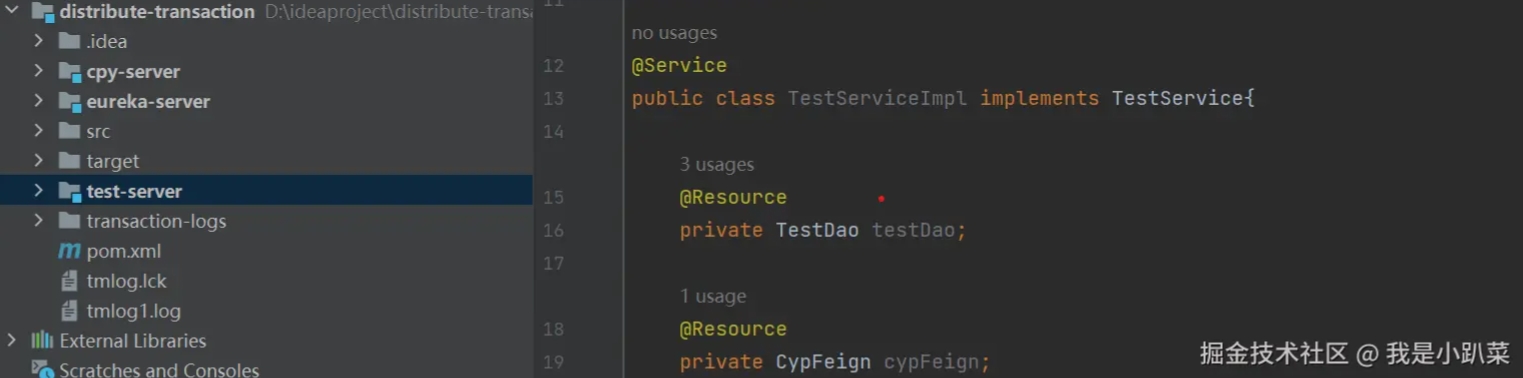Select the cpy-server module folder icon

[69, 72]
